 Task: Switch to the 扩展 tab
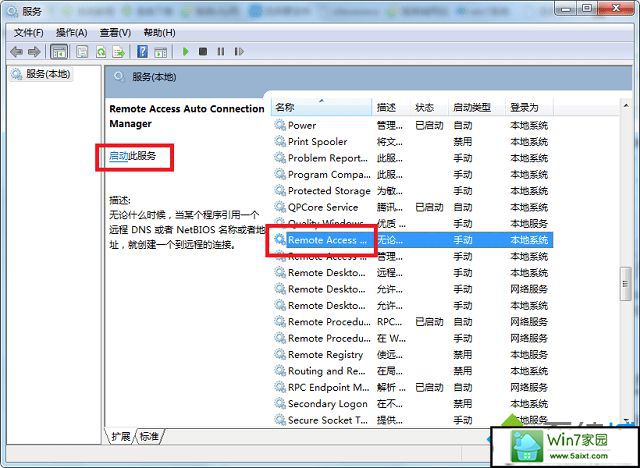(121, 437)
